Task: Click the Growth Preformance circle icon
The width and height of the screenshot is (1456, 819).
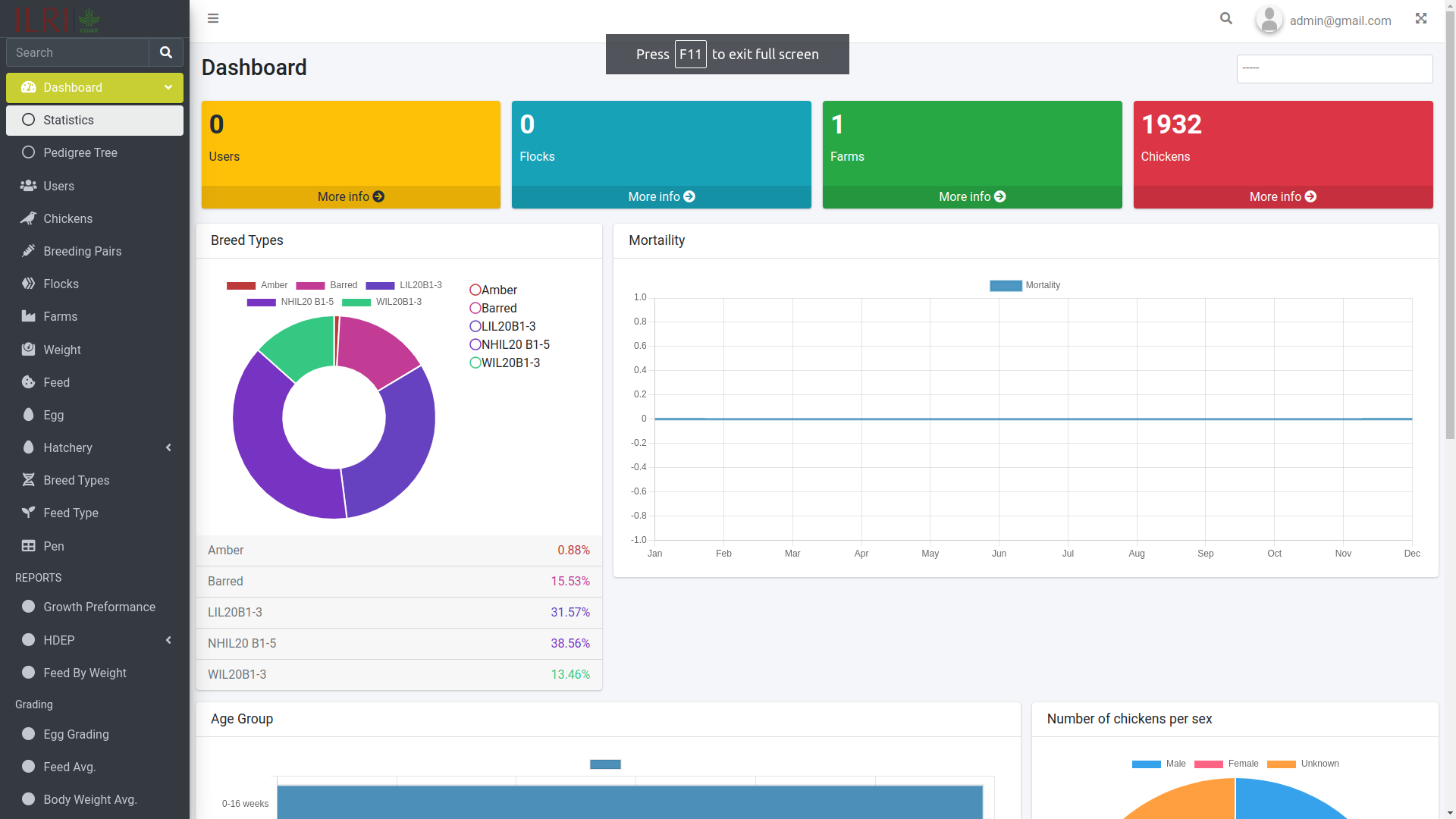Action: [x=29, y=607]
